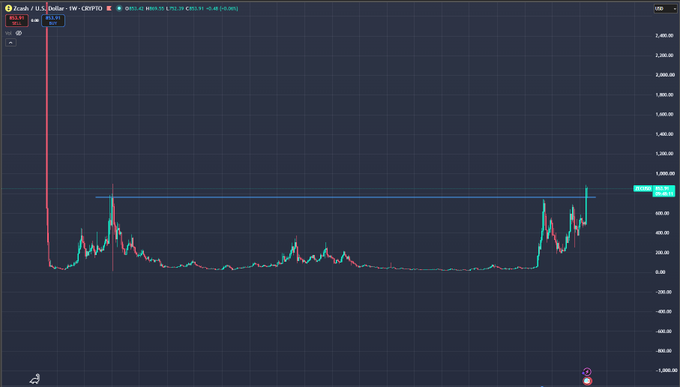Image resolution: width=680 pixels, height=387 pixels.
Task: Click the C853.91 close value in the header
Action: (195, 8)
